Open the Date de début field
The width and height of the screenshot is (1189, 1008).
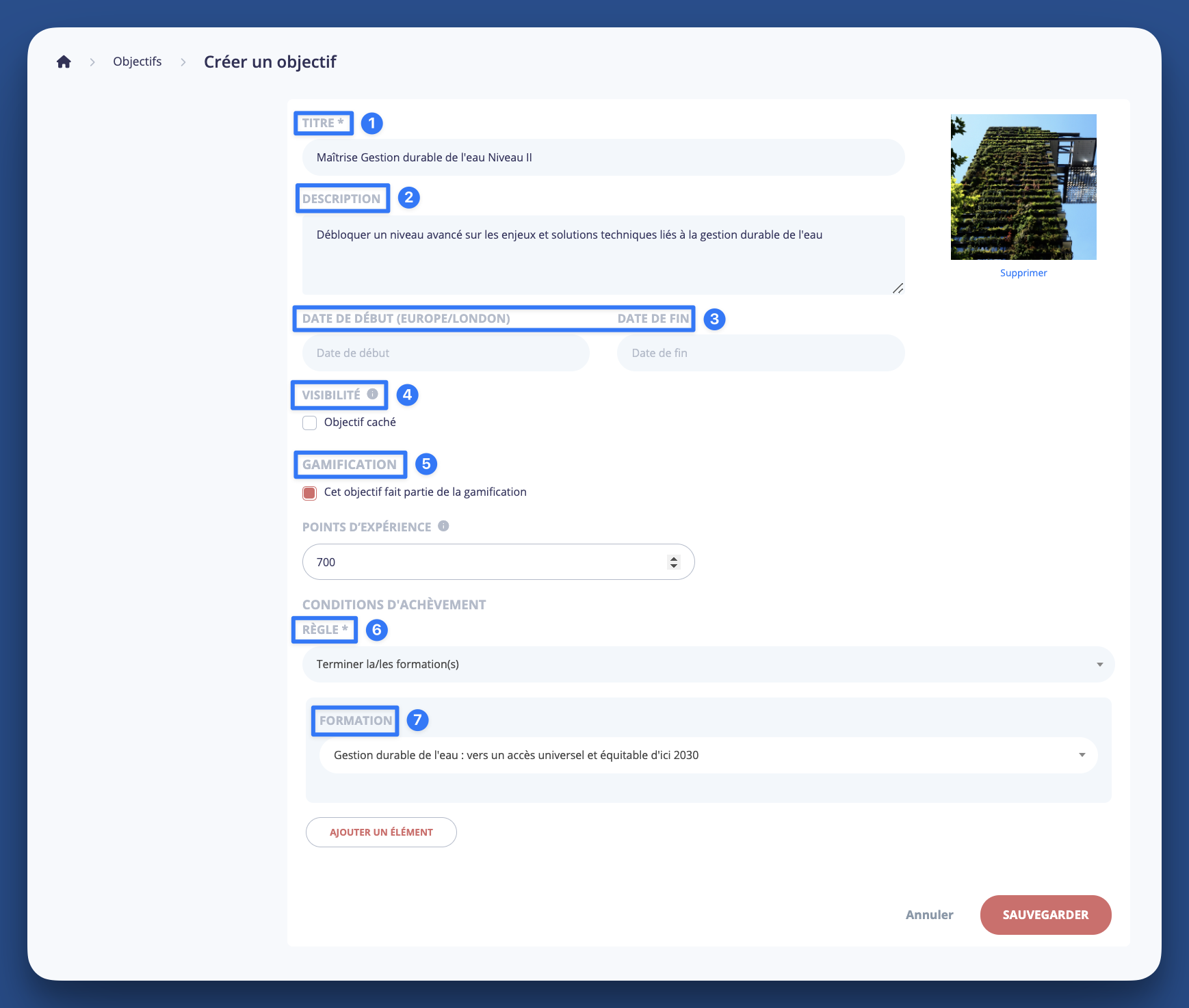[446, 353]
